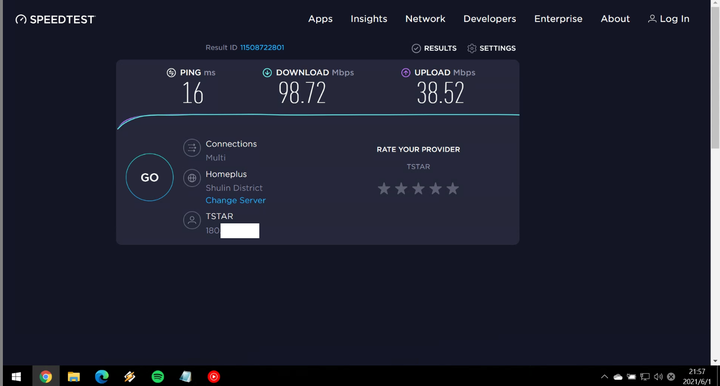This screenshot has height=386, width=720.
Task: Click the 98.72 download speed value
Action: [302, 93]
